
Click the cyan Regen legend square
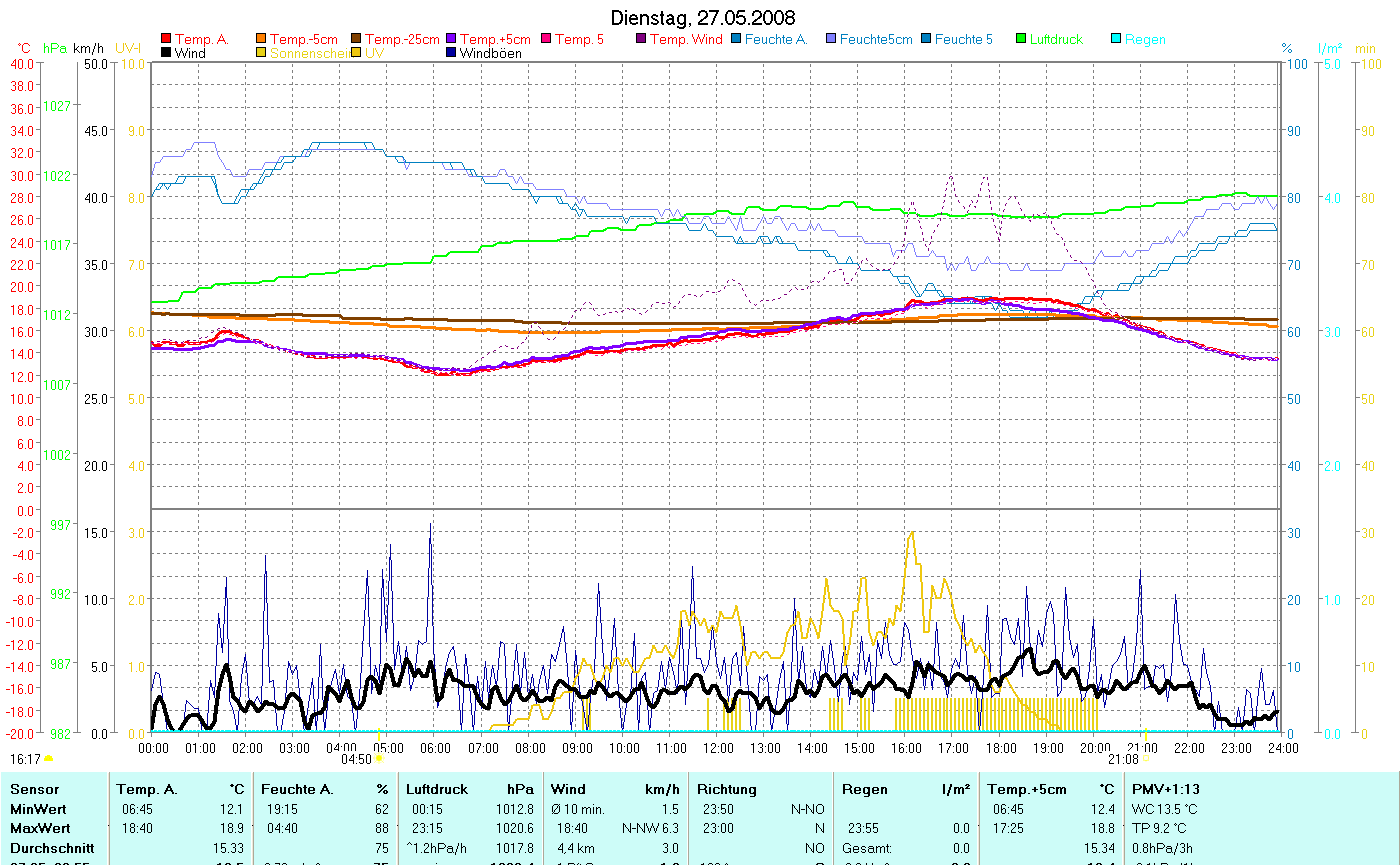[1116, 39]
